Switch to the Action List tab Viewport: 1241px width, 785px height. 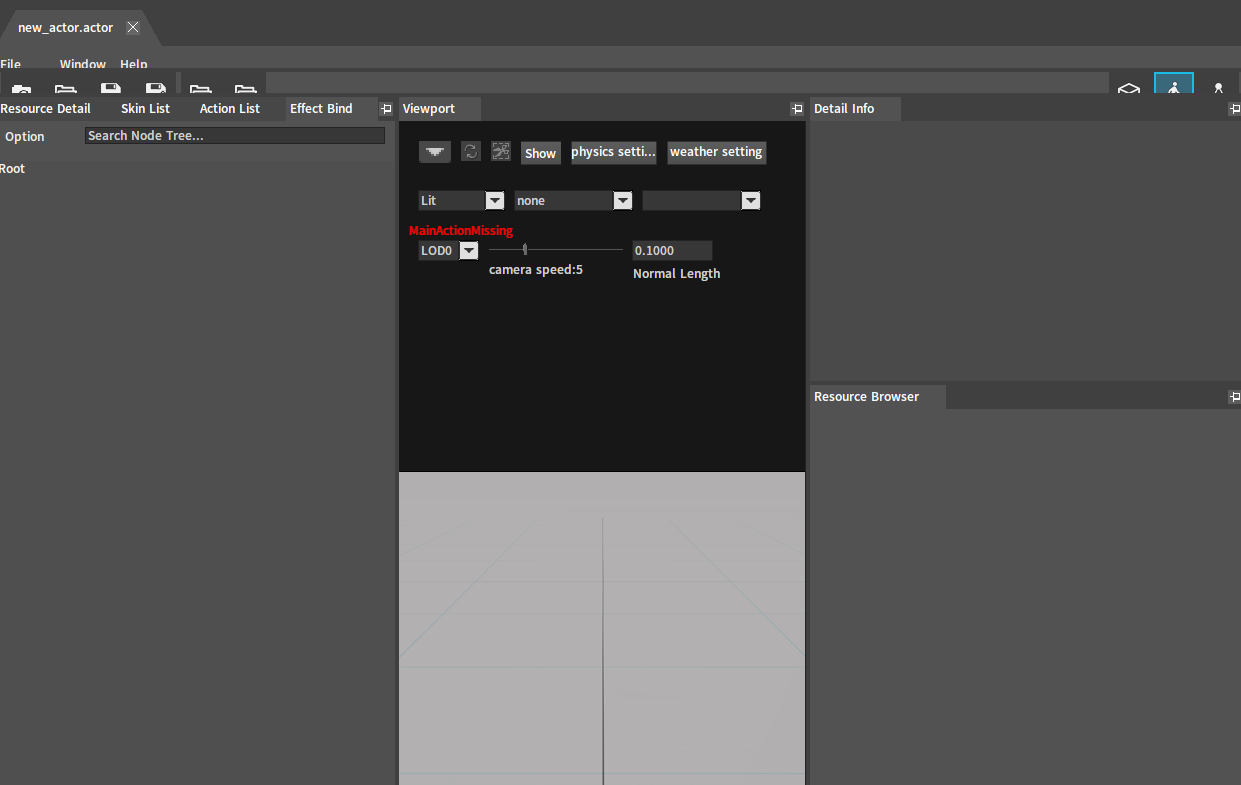tap(229, 109)
